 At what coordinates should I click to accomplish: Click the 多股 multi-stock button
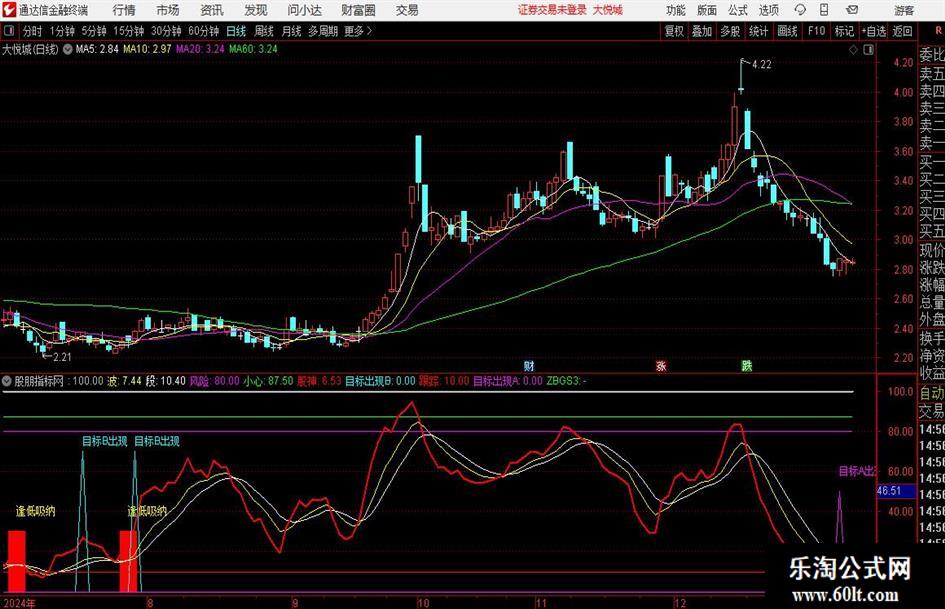click(730, 31)
